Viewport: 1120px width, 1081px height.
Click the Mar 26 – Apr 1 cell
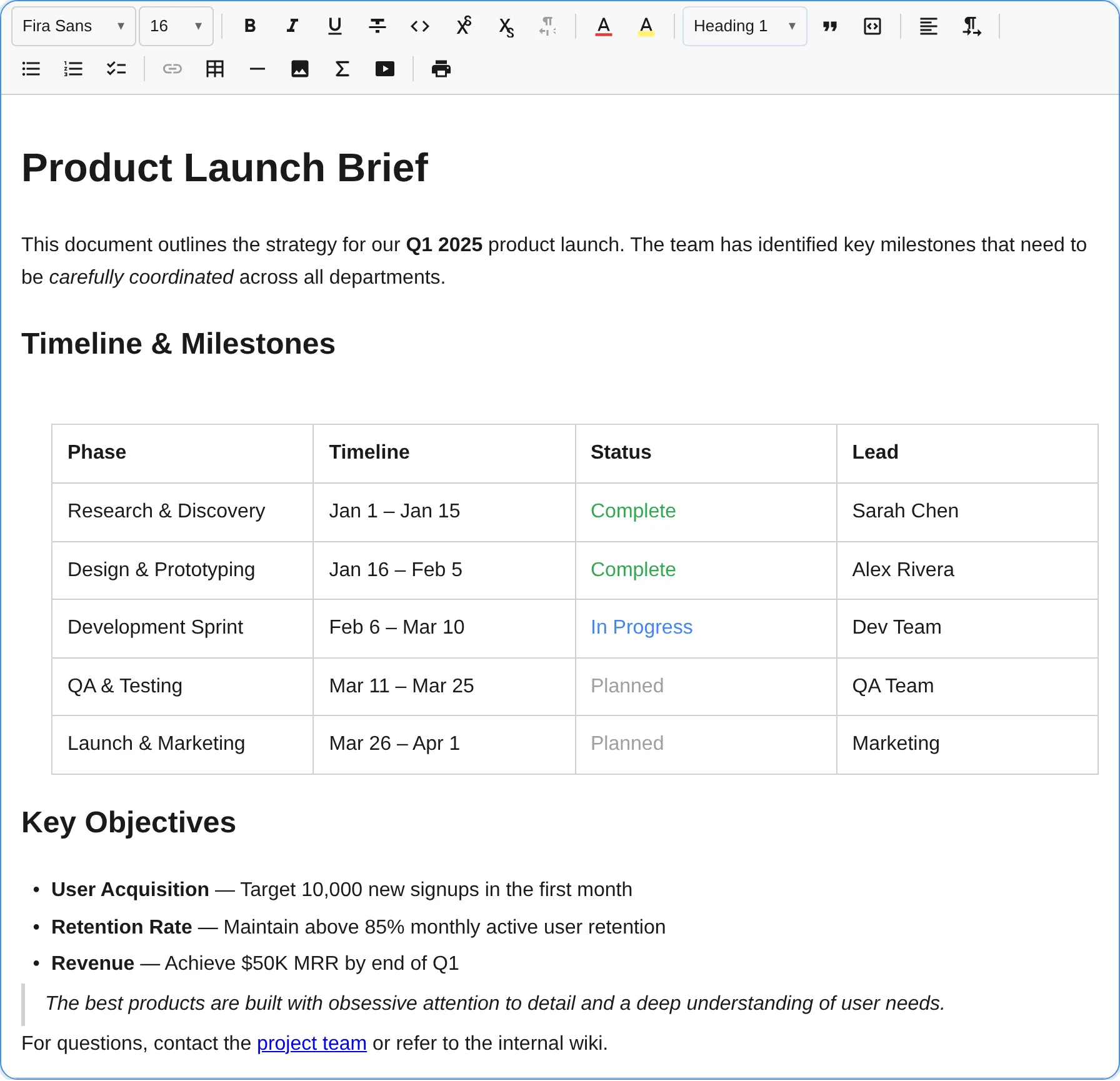click(x=444, y=744)
